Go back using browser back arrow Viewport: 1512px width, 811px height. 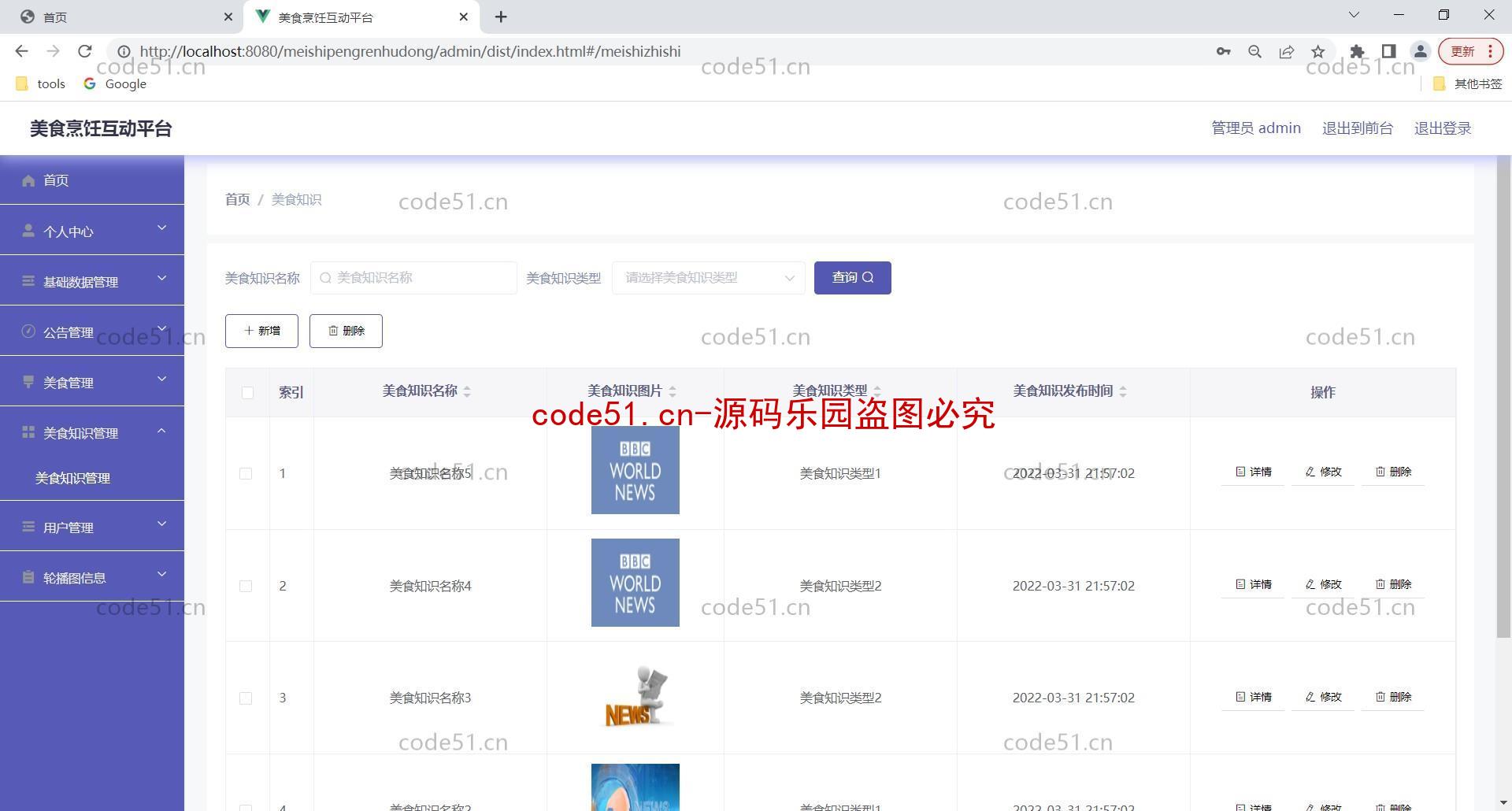[x=21, y=51]
